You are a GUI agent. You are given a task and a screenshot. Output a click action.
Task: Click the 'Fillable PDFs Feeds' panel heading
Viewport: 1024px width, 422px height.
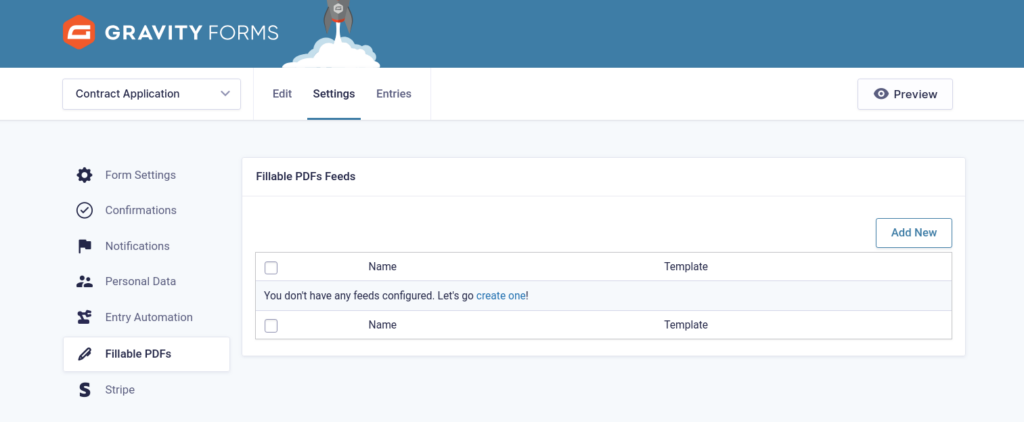click(306, 176)
